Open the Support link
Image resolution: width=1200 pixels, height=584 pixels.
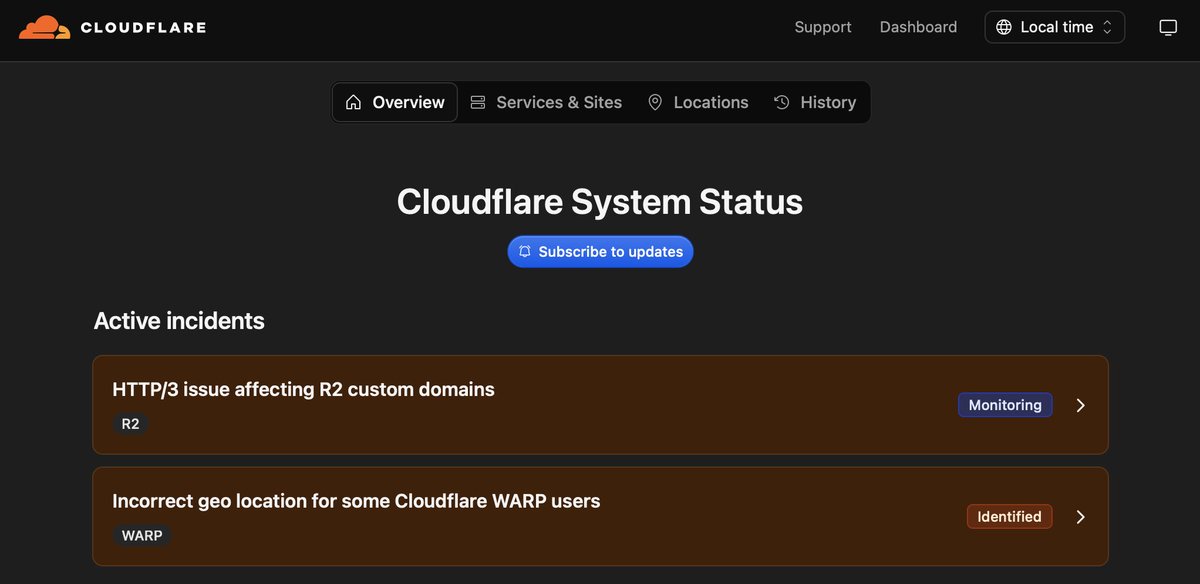[x=823, y=27]
